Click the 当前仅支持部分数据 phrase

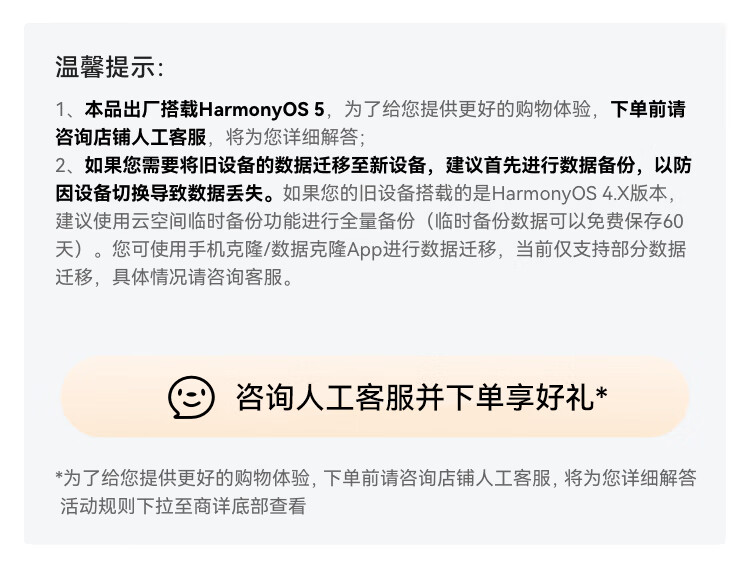(x=601, y=249)
